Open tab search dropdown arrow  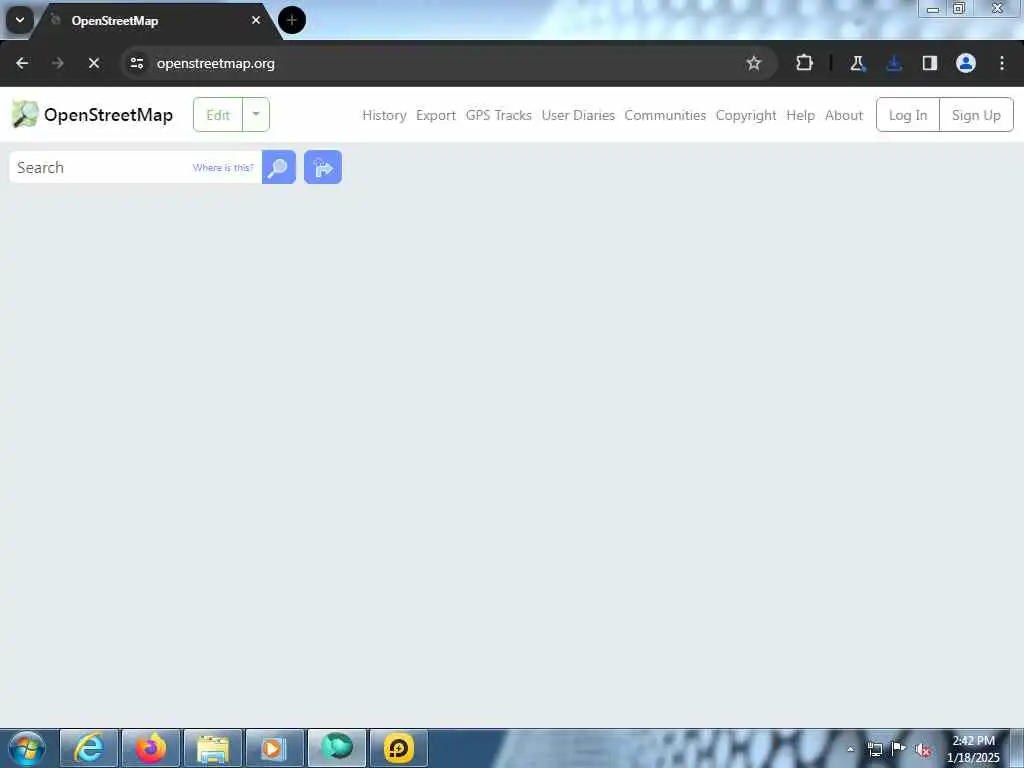[20, 20]
